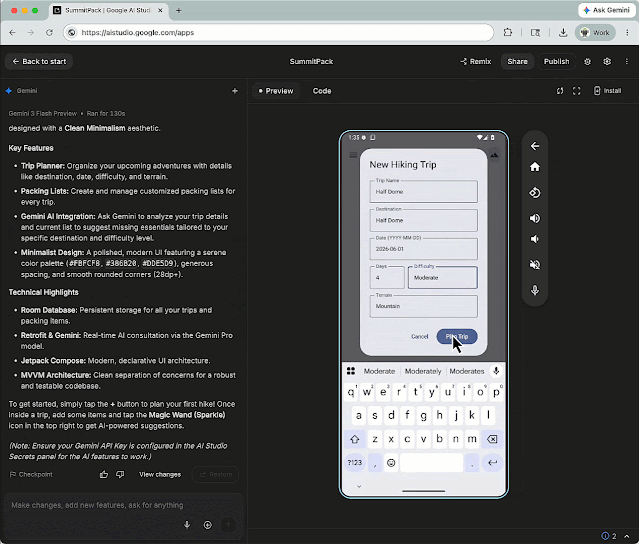Click the Share button
Viewport: 639px width, 544px height.
(x=517, y=62)
